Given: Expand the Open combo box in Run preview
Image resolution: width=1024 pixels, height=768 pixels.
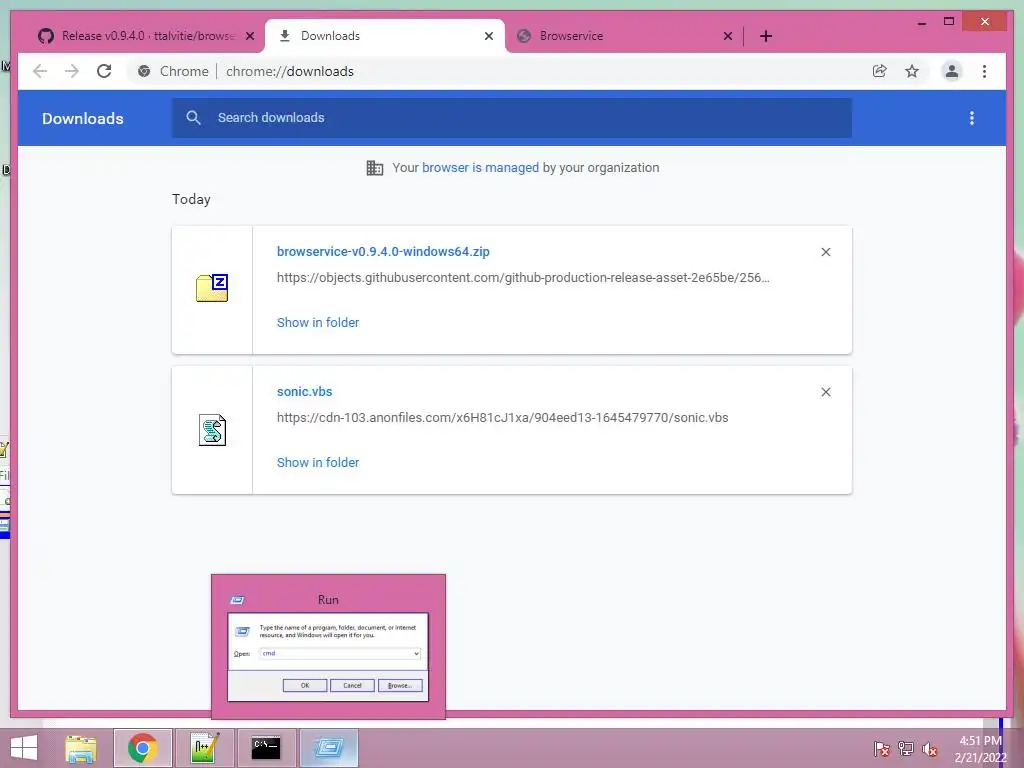Looking at the screenshot, I should (x=416, y=654).
